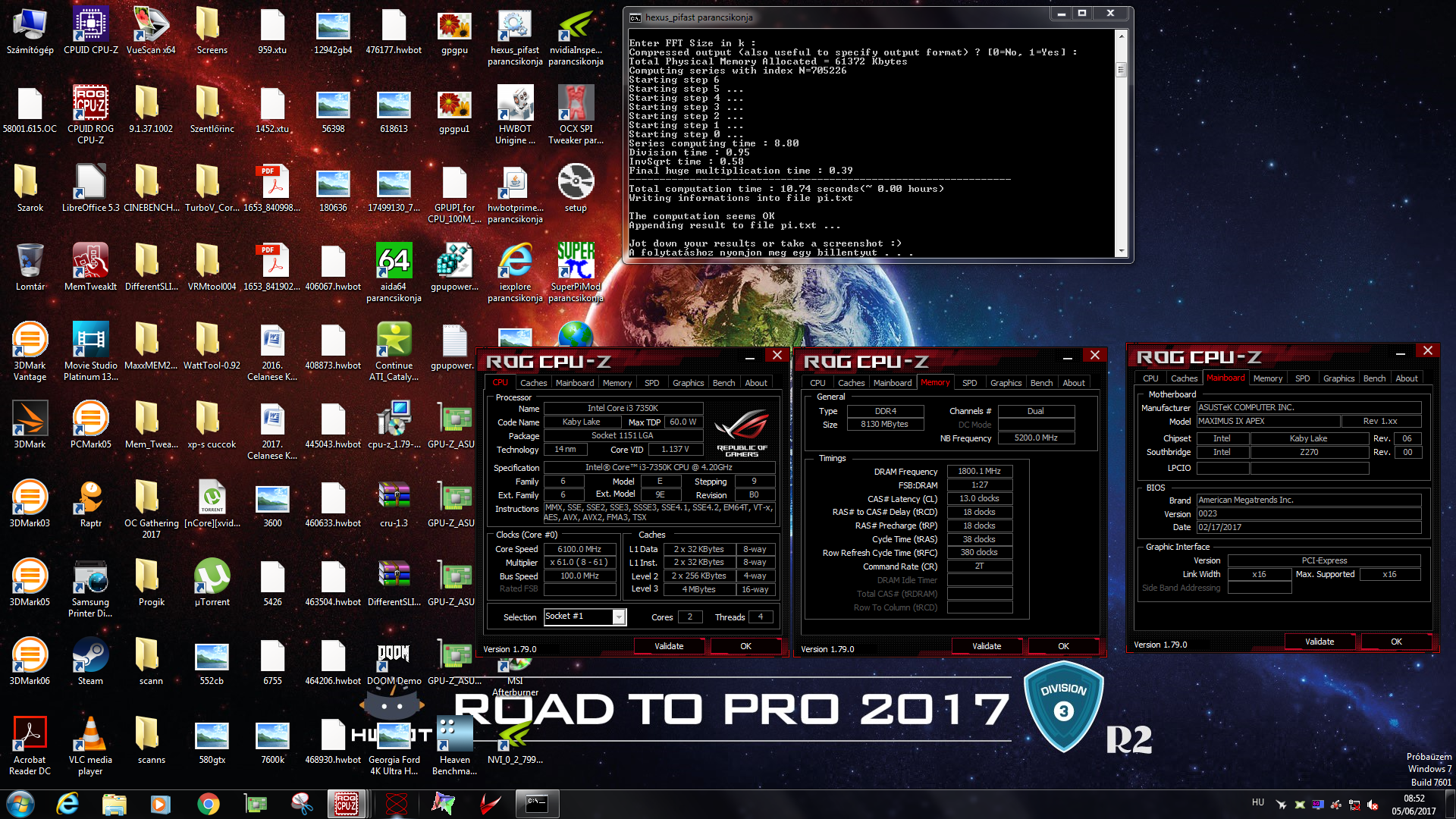
Task: Open Movie Studio Platinum 13 icon
Action: 90,350
